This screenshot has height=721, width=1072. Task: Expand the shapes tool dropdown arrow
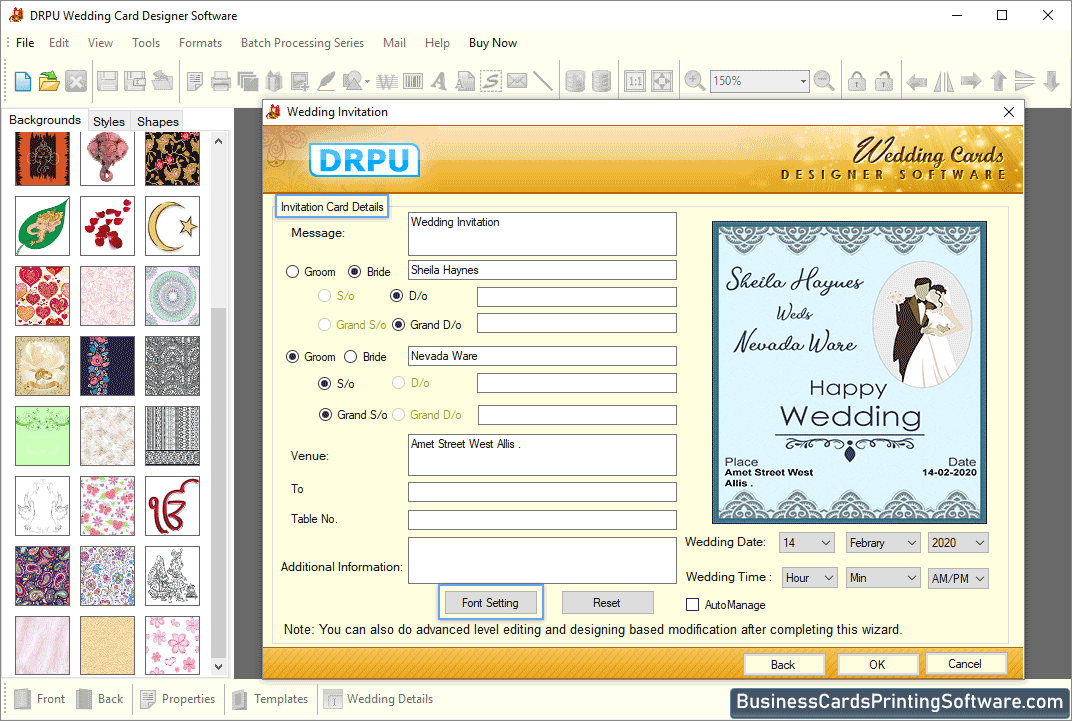tap(368, 82)
